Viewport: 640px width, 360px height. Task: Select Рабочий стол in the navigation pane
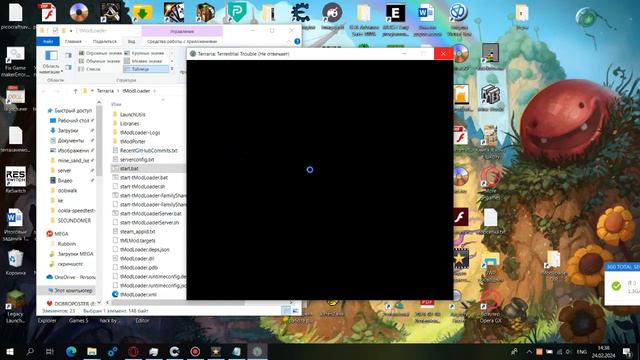coord(69,120)
